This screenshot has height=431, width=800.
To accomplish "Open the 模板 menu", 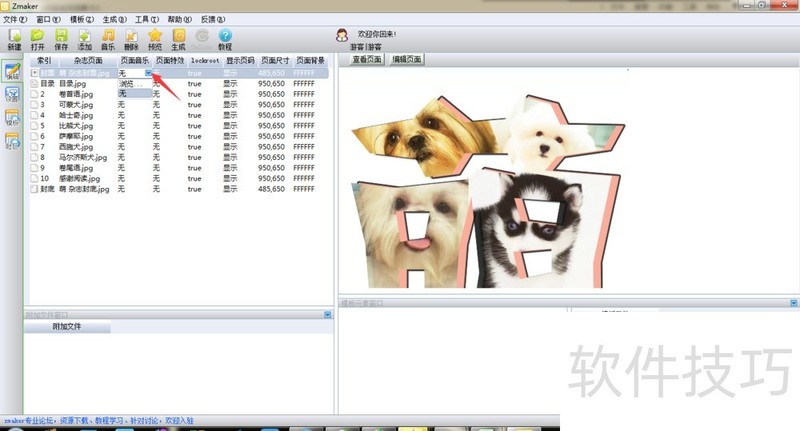I will 81,19.
